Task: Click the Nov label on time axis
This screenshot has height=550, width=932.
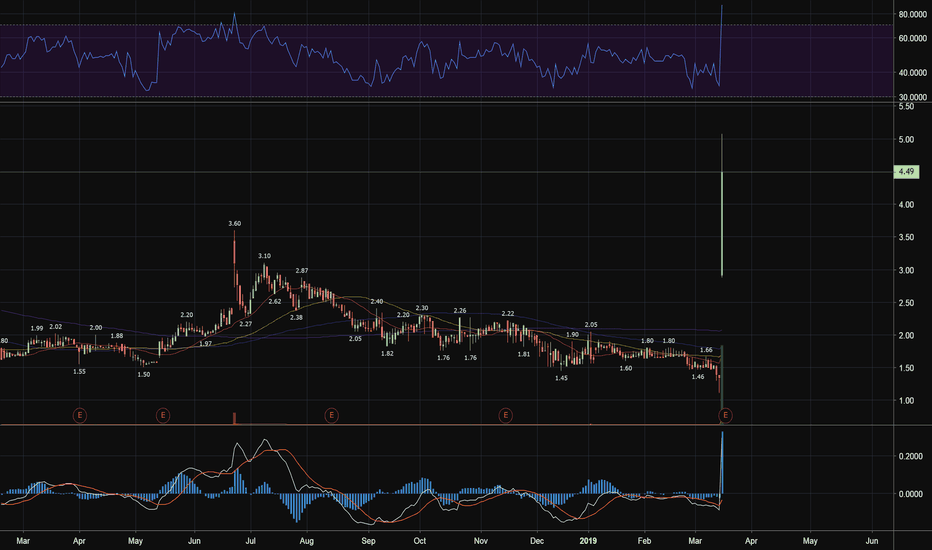Action: (x=481, y=540)
